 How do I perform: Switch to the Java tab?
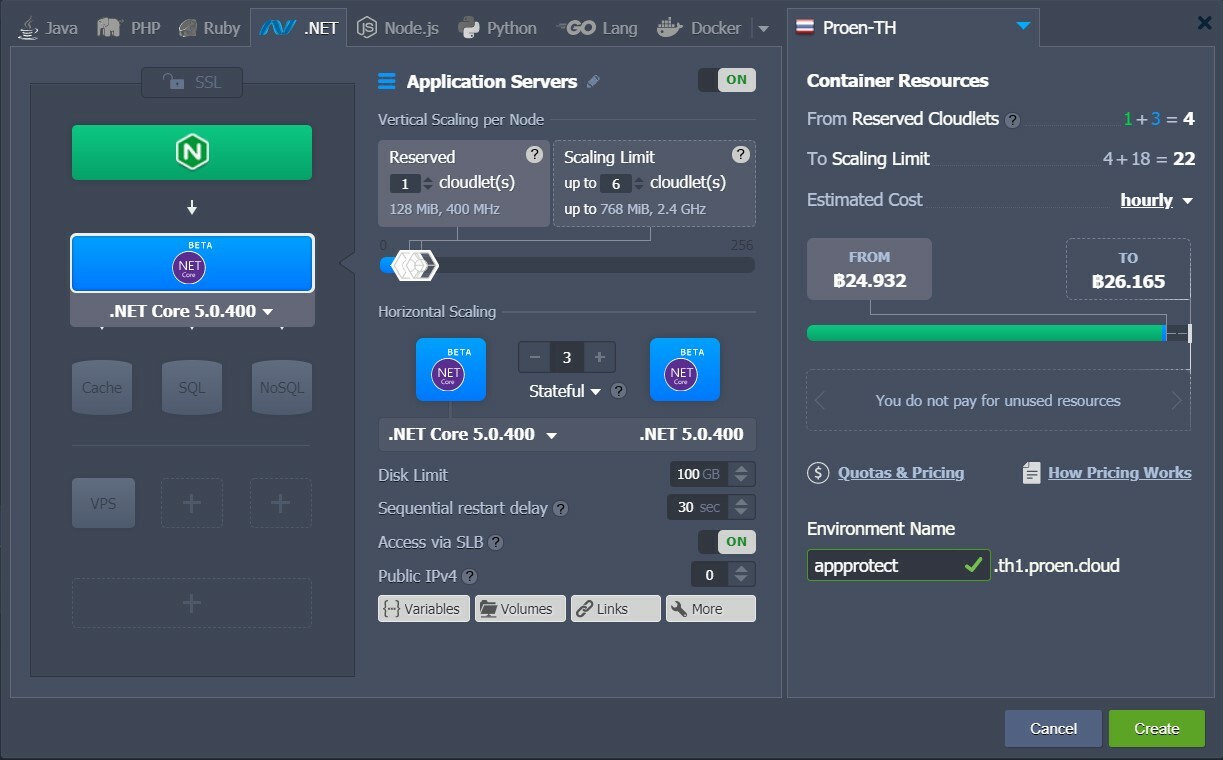[x=48, y=28]
